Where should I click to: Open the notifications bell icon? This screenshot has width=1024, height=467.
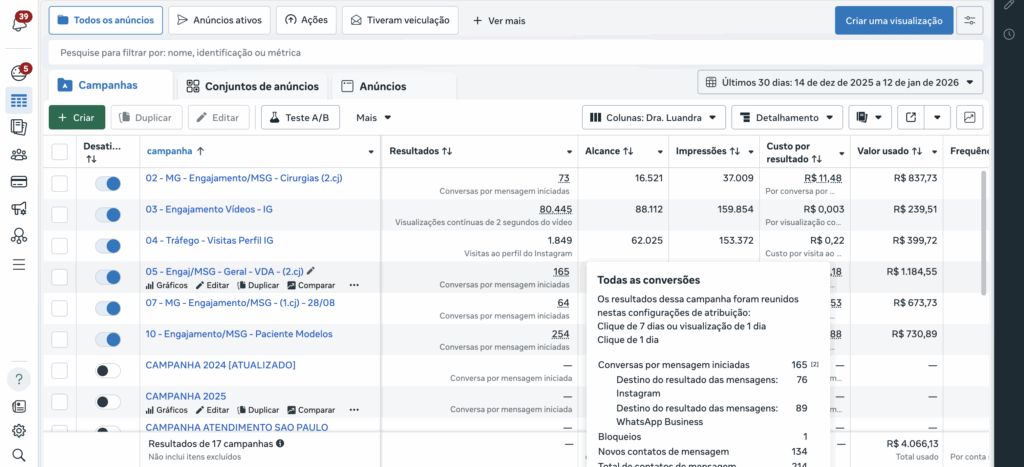pos(17,20)
